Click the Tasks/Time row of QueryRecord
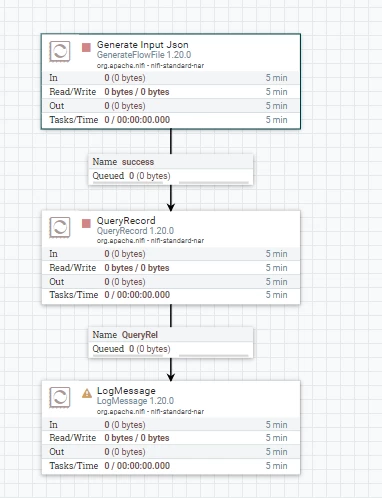The image size is (382, 498). click(x=171, y=295)
